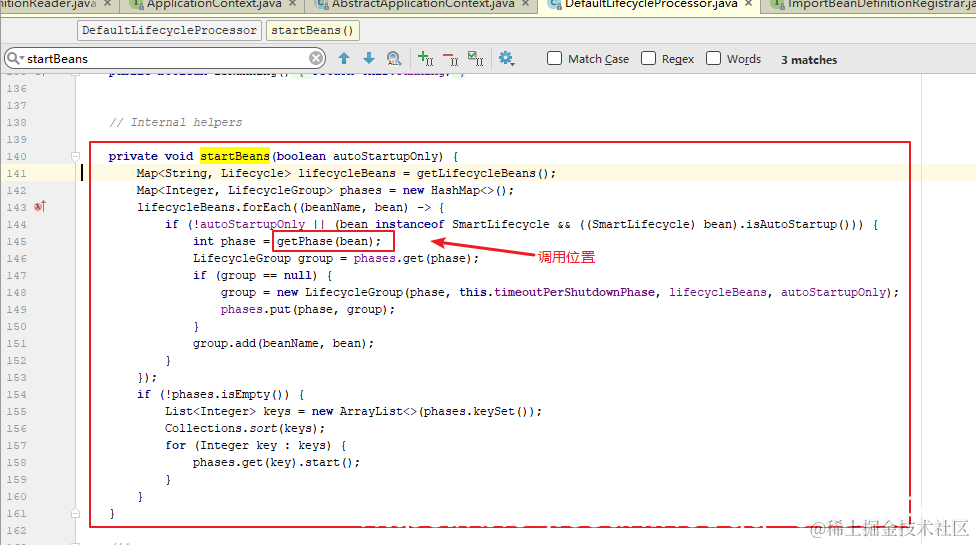Click line number 148 in the gutter
The image size is (976, 545).
tap(16, 292)
